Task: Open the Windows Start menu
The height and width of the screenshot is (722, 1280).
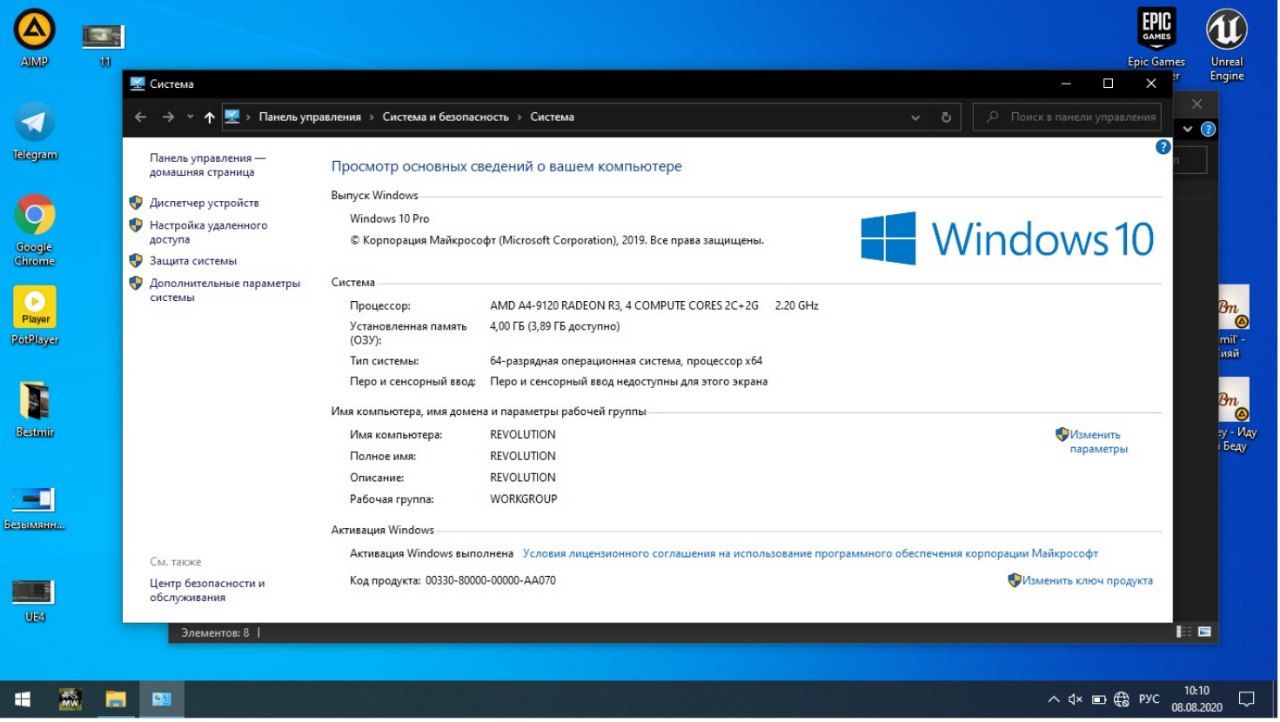Action: tap(22, 699)
